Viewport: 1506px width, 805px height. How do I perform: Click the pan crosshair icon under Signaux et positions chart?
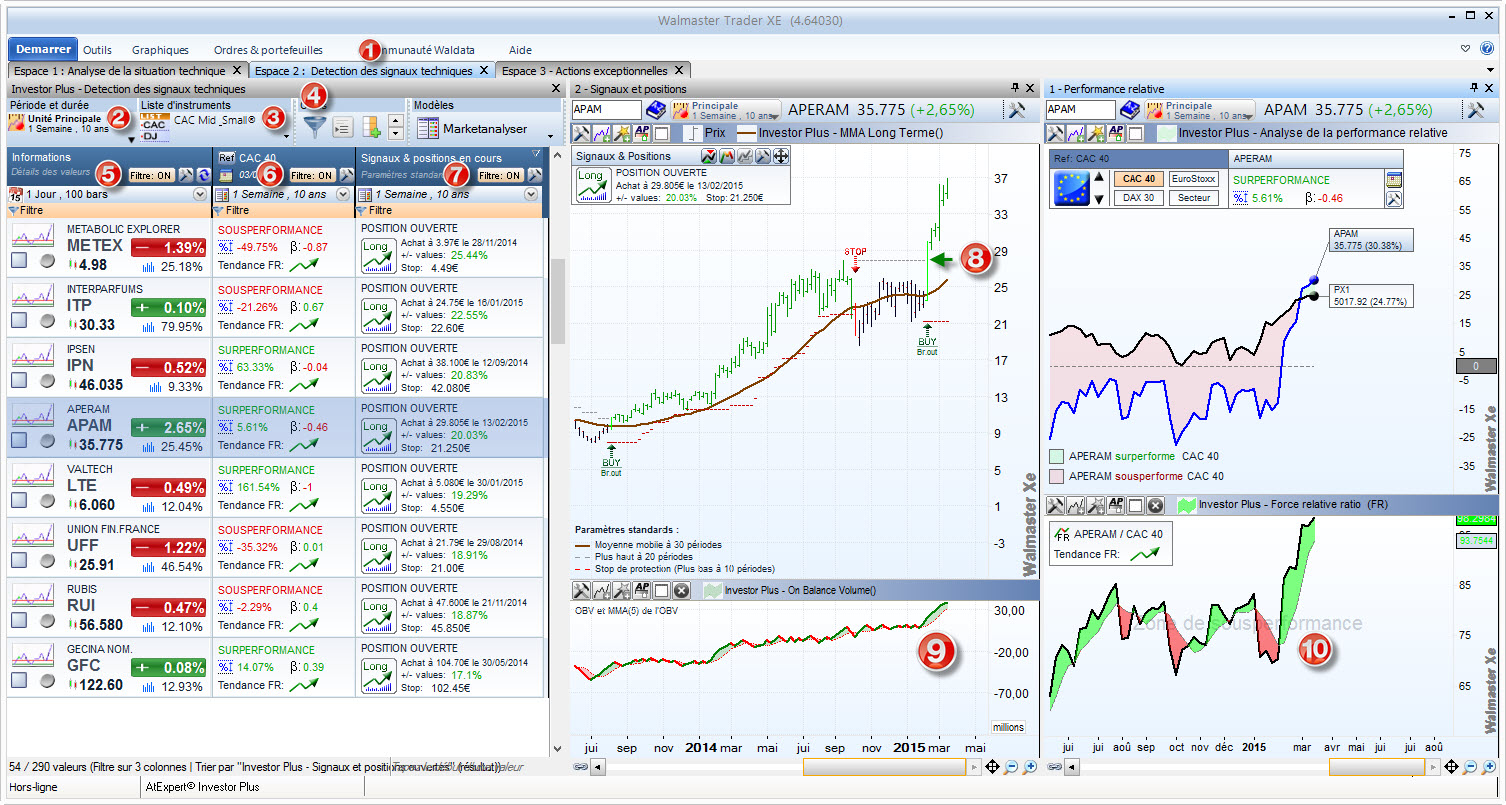[992, 767]
